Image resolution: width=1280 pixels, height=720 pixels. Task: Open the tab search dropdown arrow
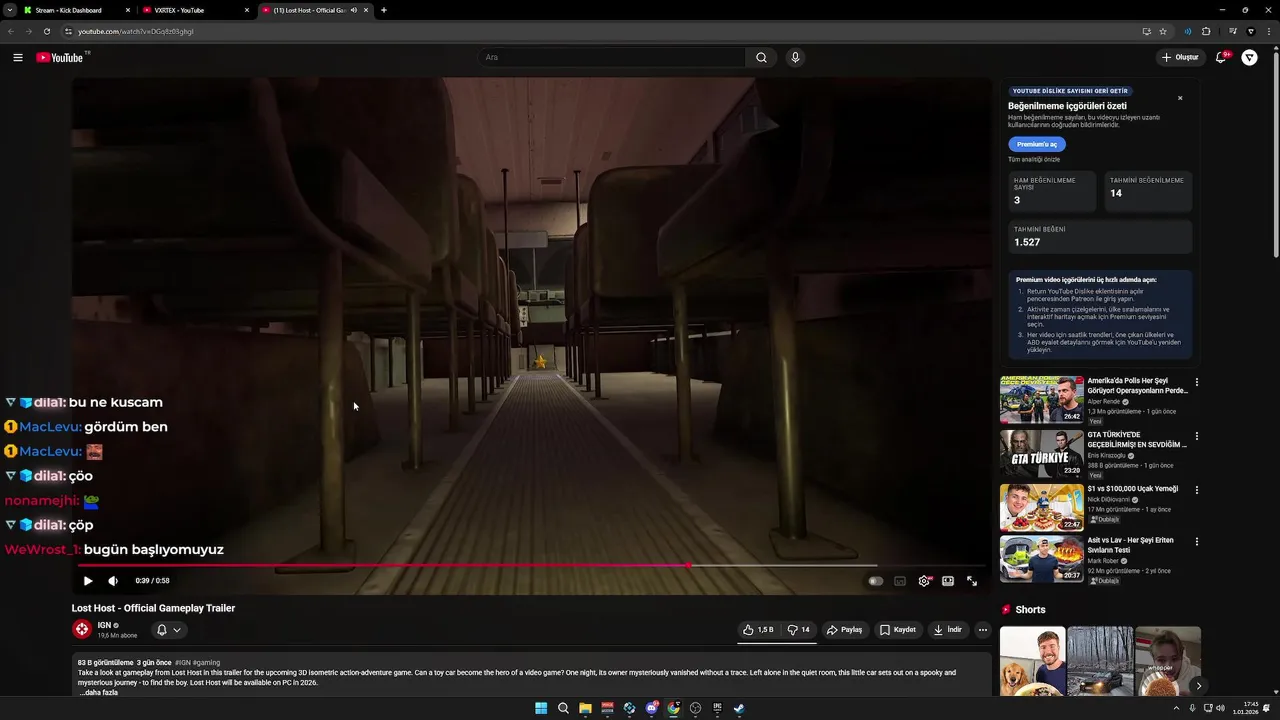pyautogui.click(x=9, y=10)
